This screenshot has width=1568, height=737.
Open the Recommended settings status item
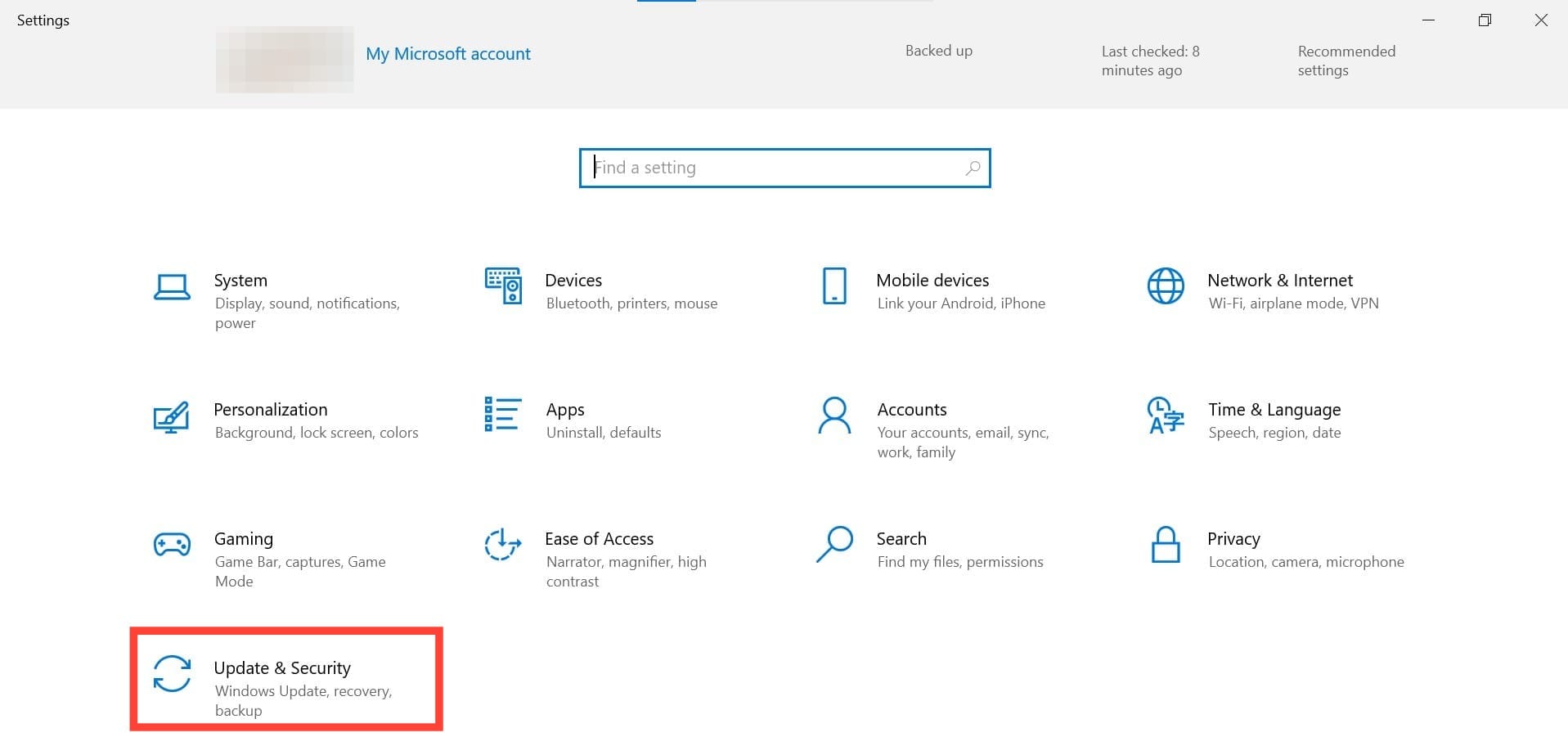pos(1346,61)
